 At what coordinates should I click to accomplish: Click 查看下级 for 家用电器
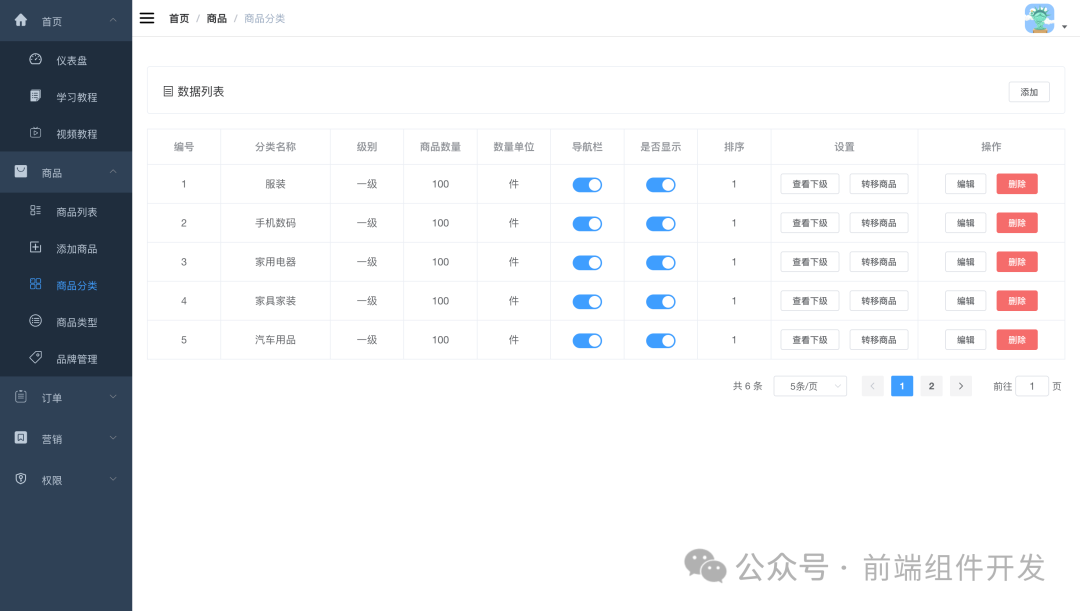[809, 262]
